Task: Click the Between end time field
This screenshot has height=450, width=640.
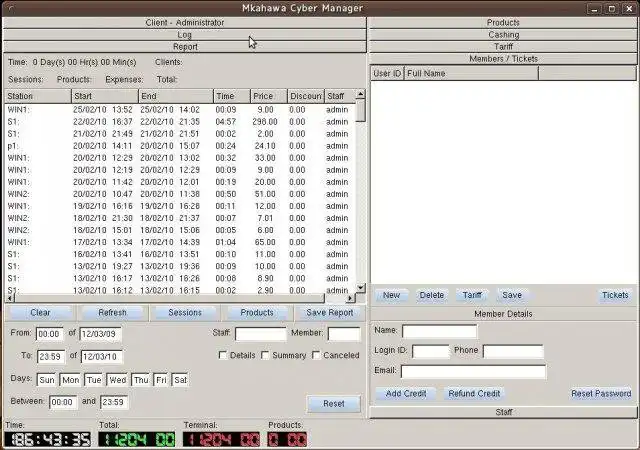Action: (114, 402)
